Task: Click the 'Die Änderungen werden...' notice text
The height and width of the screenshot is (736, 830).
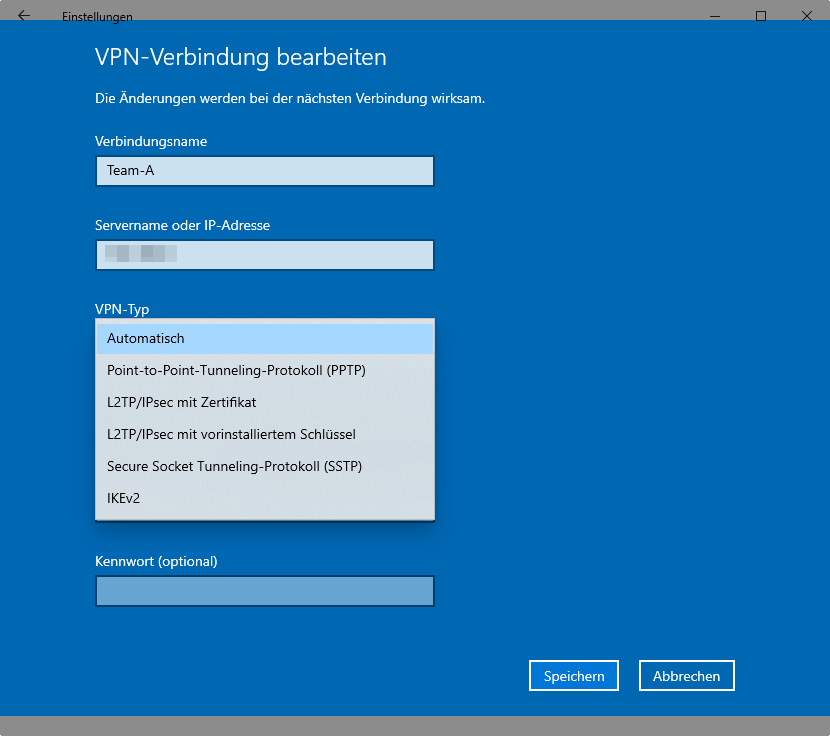Action: (290, 98)
